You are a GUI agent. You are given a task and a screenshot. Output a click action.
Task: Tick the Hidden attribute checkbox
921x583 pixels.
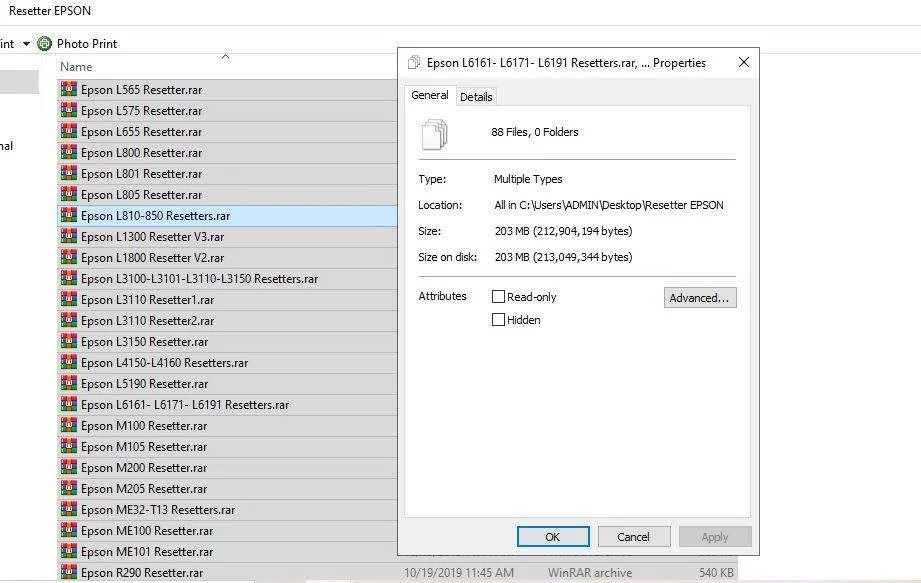[498, 319]
